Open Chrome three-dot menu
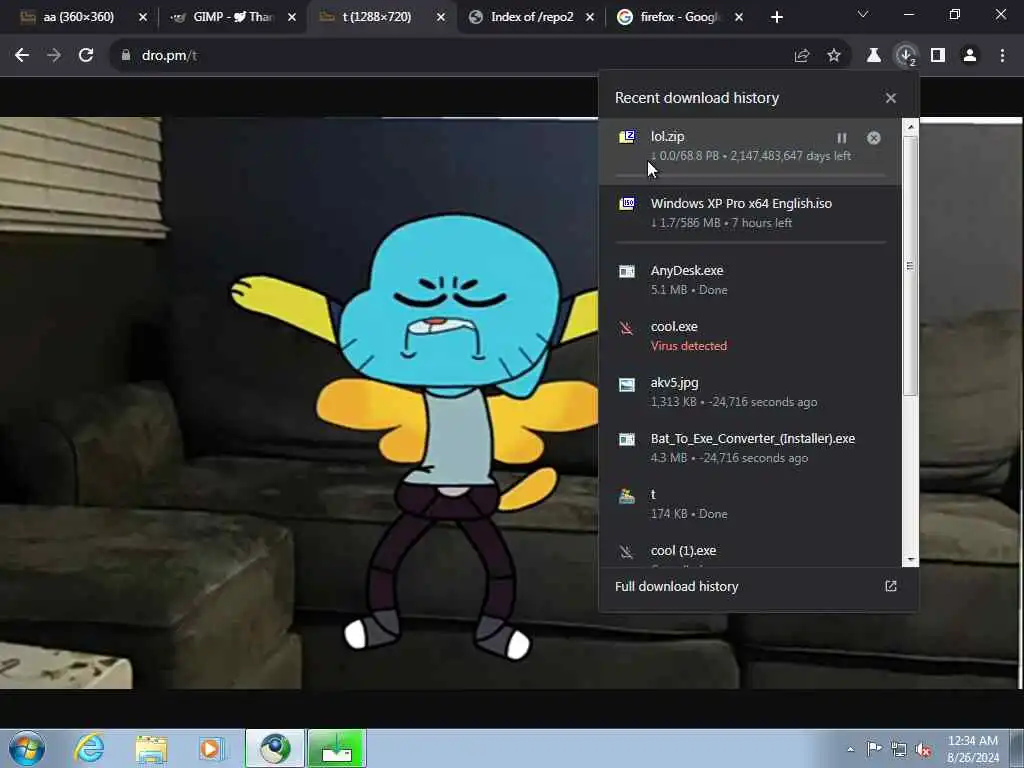 coord(1002,56)
